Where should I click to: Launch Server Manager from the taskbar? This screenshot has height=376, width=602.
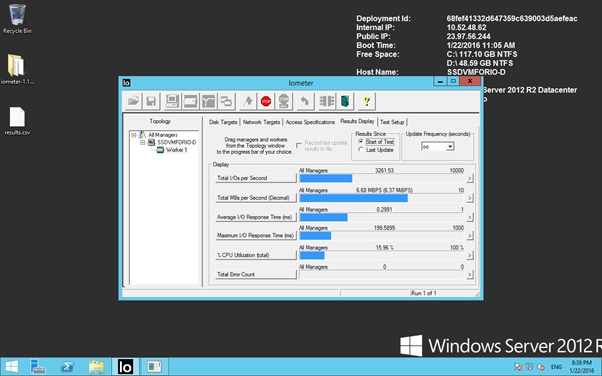click(38, 367)
